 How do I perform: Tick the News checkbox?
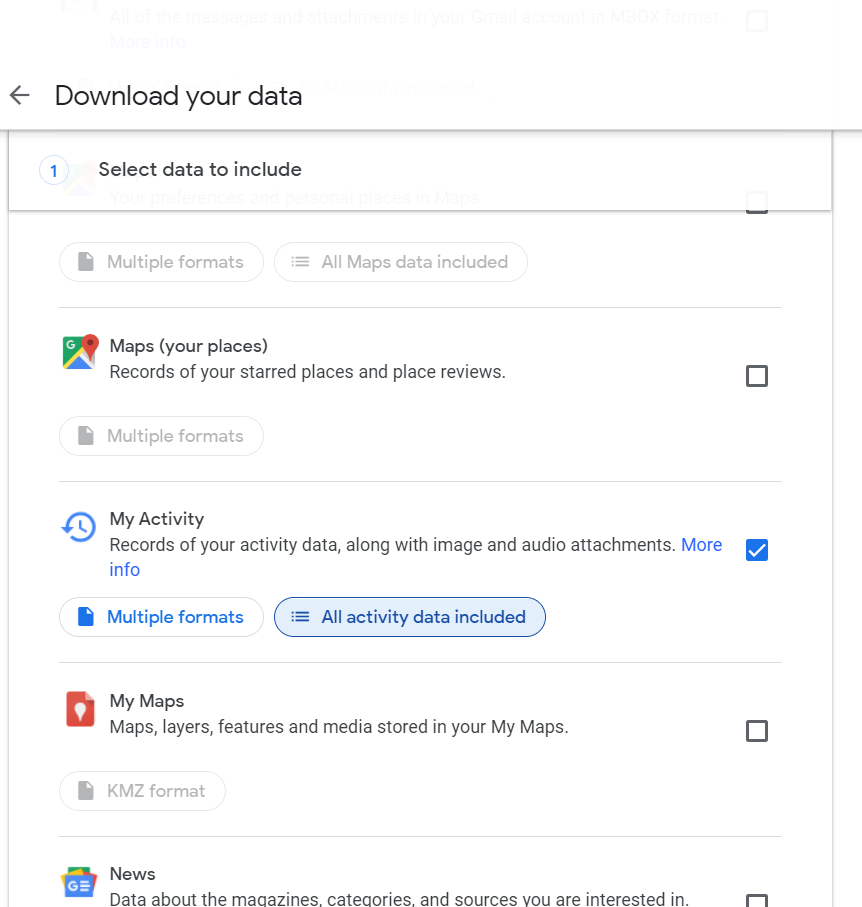(x=757, y=900)
